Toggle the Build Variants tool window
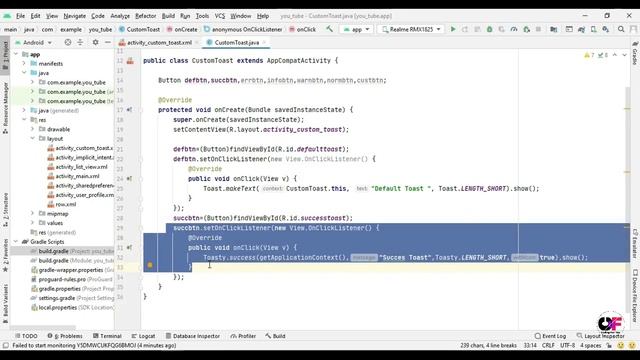The image size is (640, 360). click(5, 304)
